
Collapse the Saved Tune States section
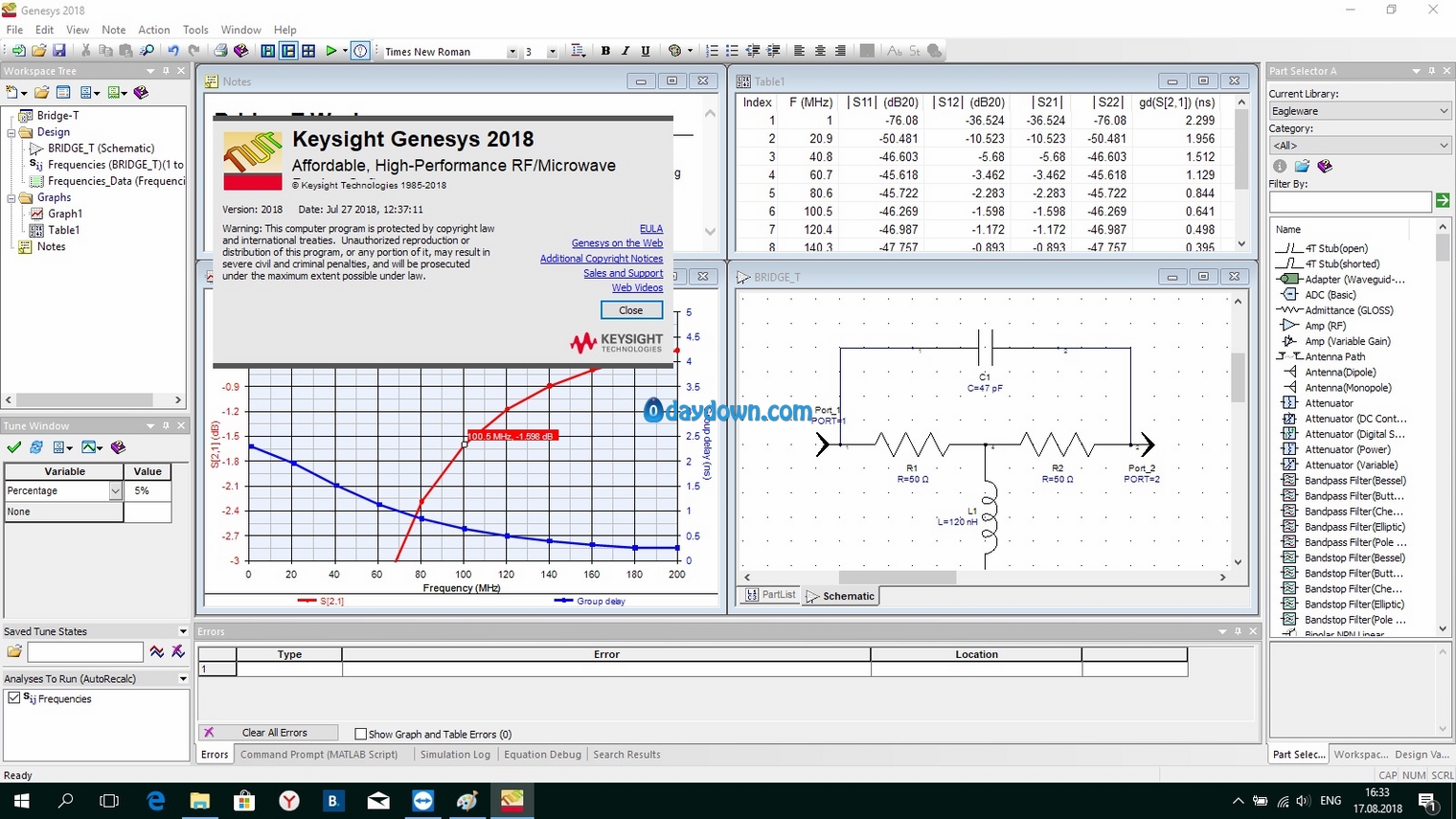pos(182,631)
